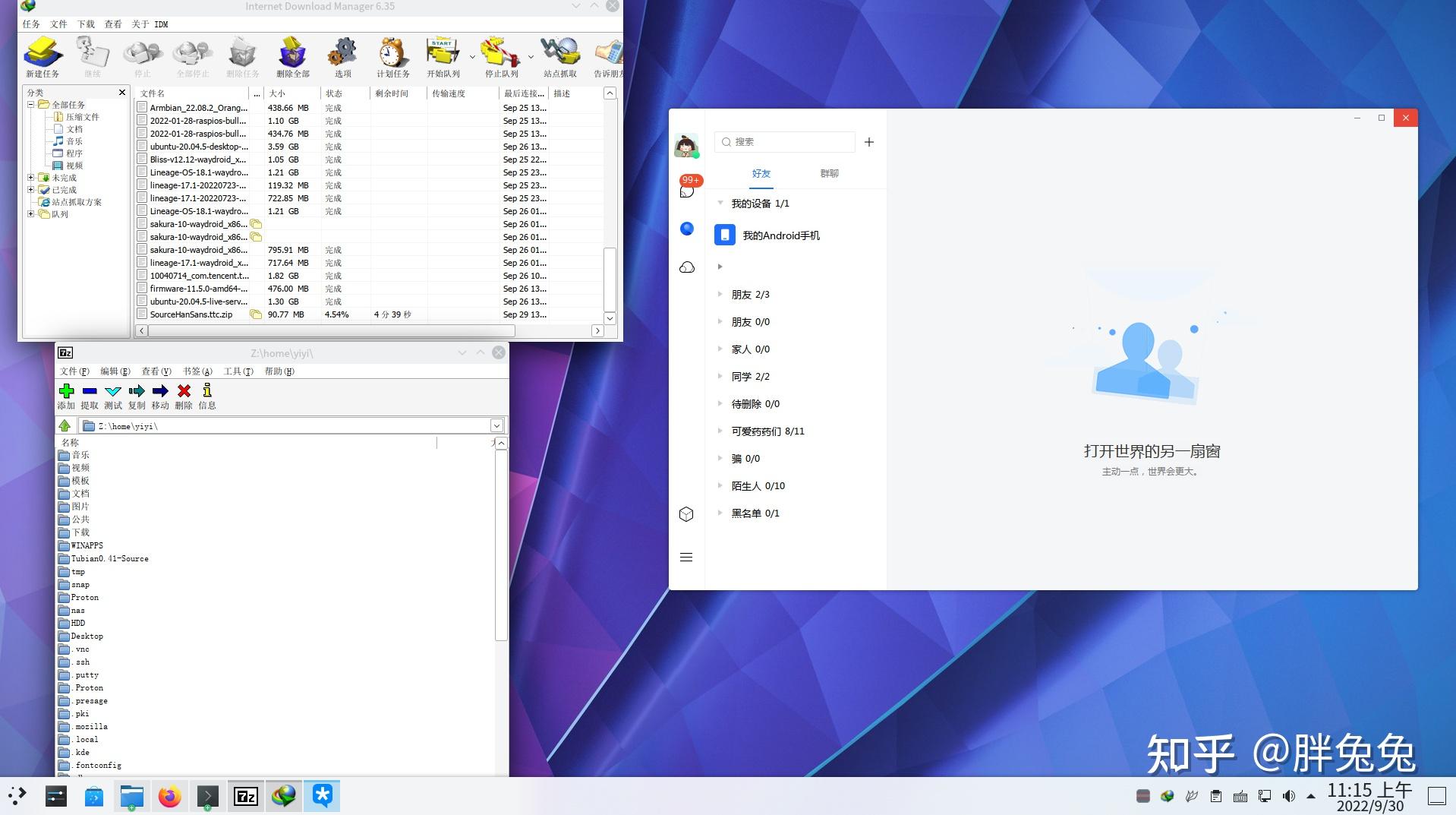Open the 7-Zip path dropdown arrow
Screen dimensions: 1456x815
(x=496, y=425)
